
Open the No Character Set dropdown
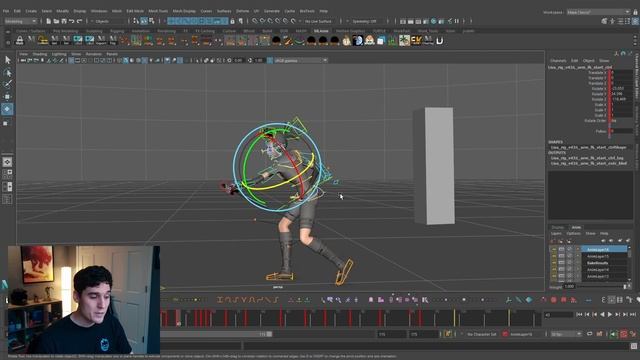[481, 334]
